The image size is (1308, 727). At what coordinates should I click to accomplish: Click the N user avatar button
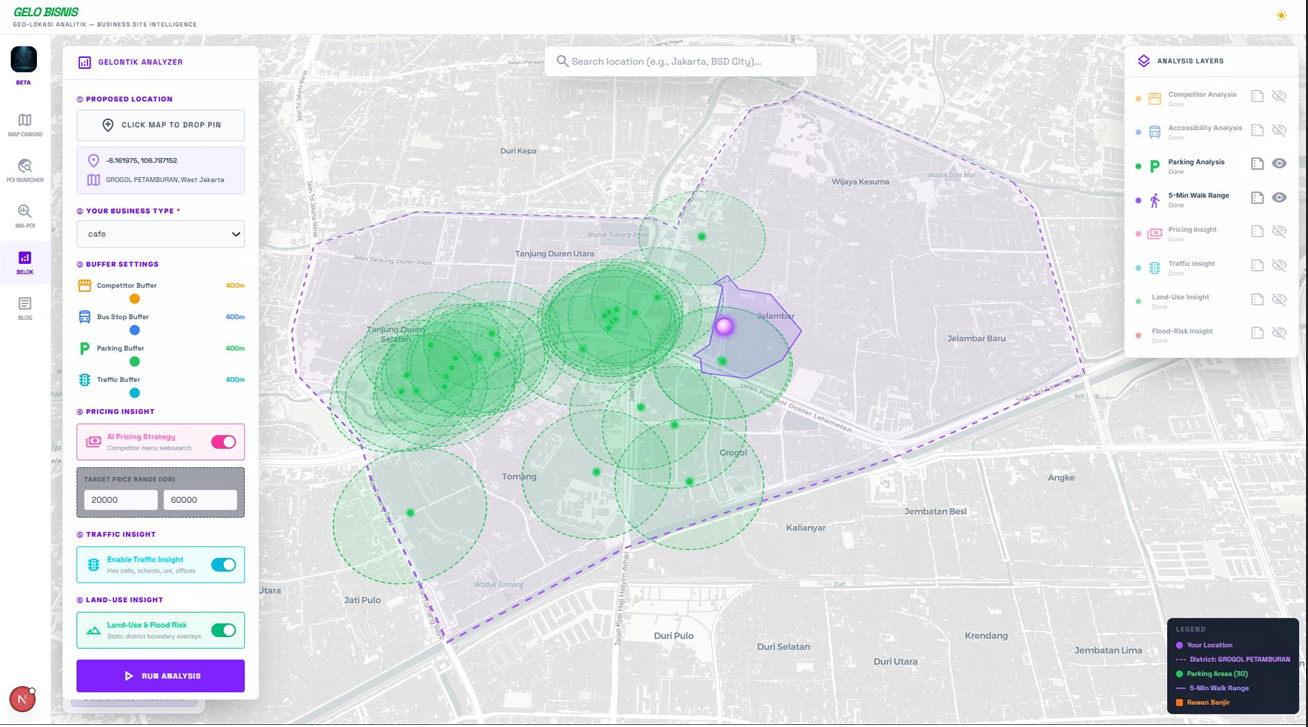[22, 699]
